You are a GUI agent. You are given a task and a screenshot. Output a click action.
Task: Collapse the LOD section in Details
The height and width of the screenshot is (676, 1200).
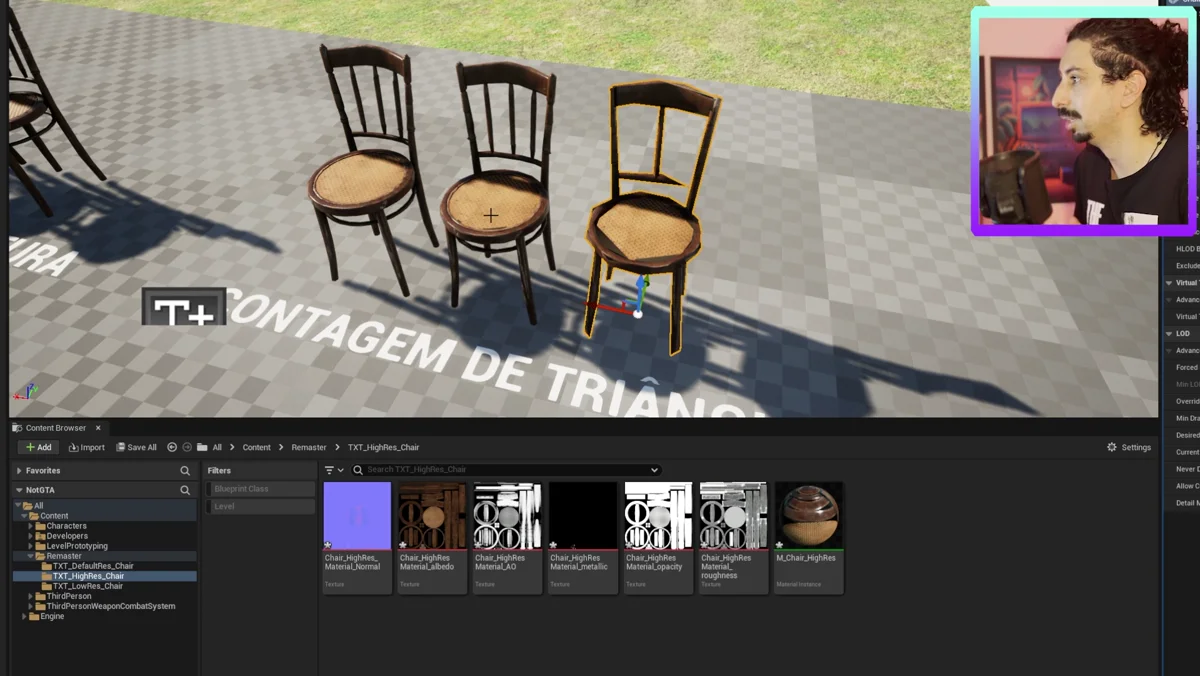click(1170, 333)
